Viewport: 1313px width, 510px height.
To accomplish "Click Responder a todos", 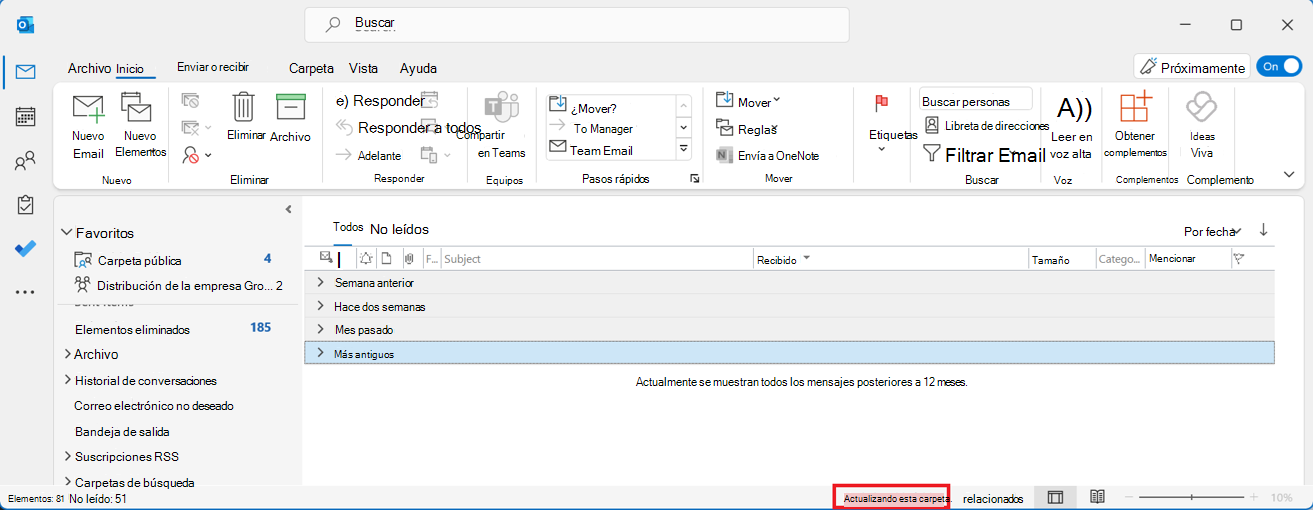I will point(408,127).
